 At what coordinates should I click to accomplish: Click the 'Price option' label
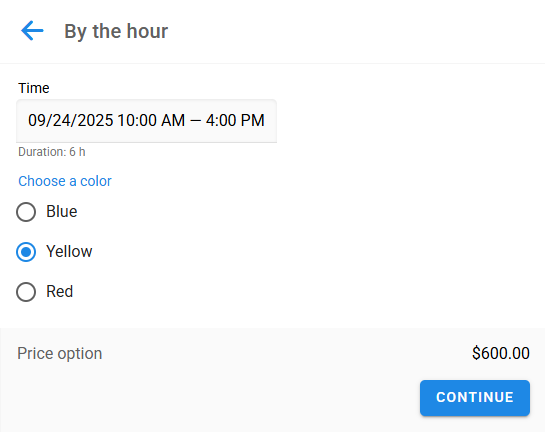(60, 353)
